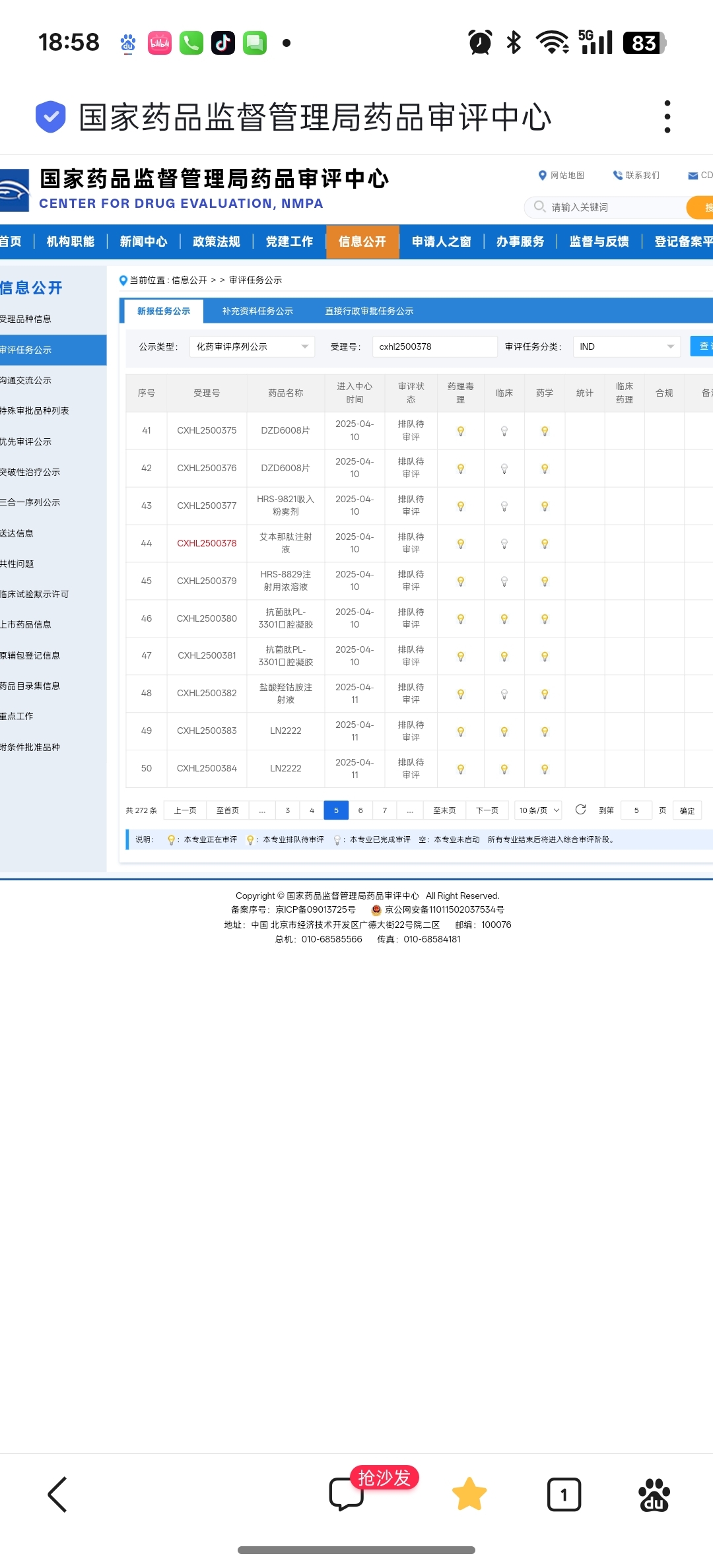Click the red CXHL2500378 acceptance number
Image resolution: width=713 pixels, height=1568 pixels.
click(x=207, y=543)
